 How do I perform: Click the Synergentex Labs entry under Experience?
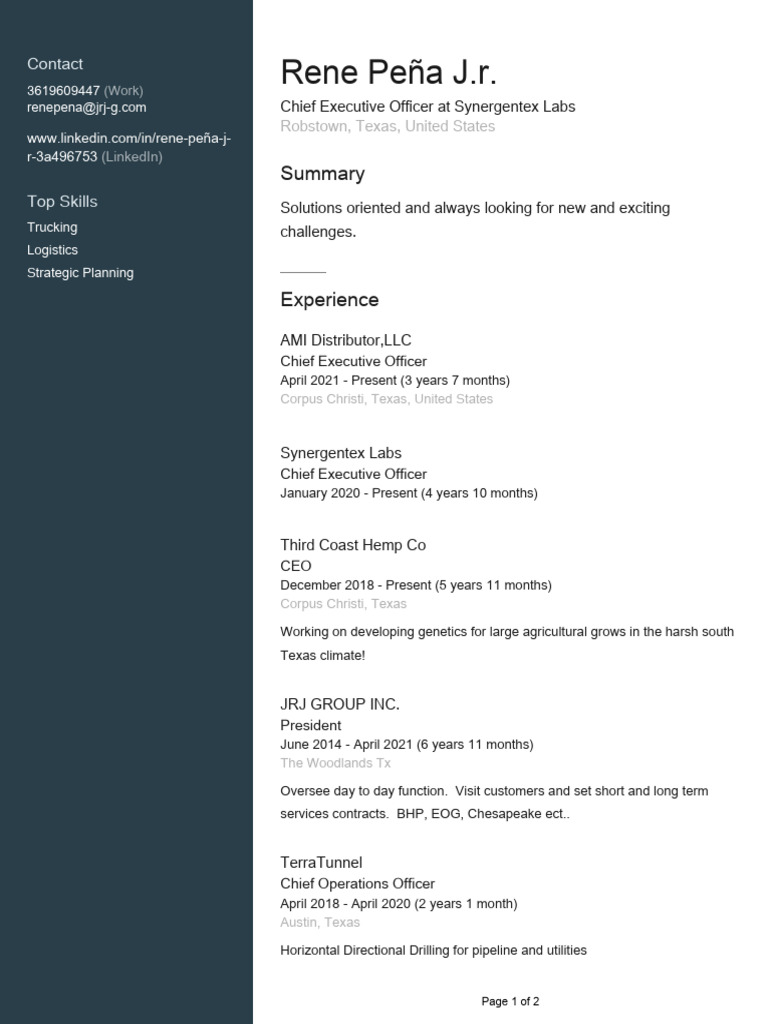[x=340, y=453]
